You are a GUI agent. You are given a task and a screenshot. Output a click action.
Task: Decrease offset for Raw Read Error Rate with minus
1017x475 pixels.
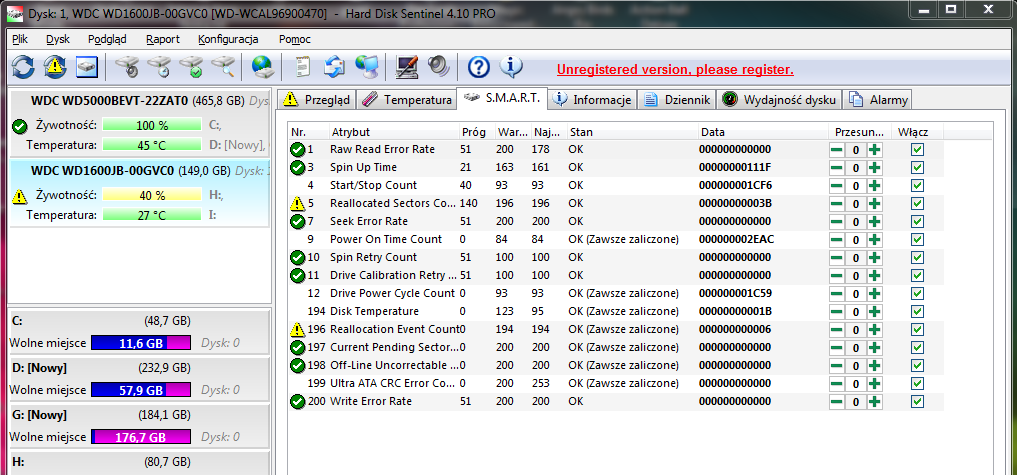pyautogui.click(x=837, y=150)
